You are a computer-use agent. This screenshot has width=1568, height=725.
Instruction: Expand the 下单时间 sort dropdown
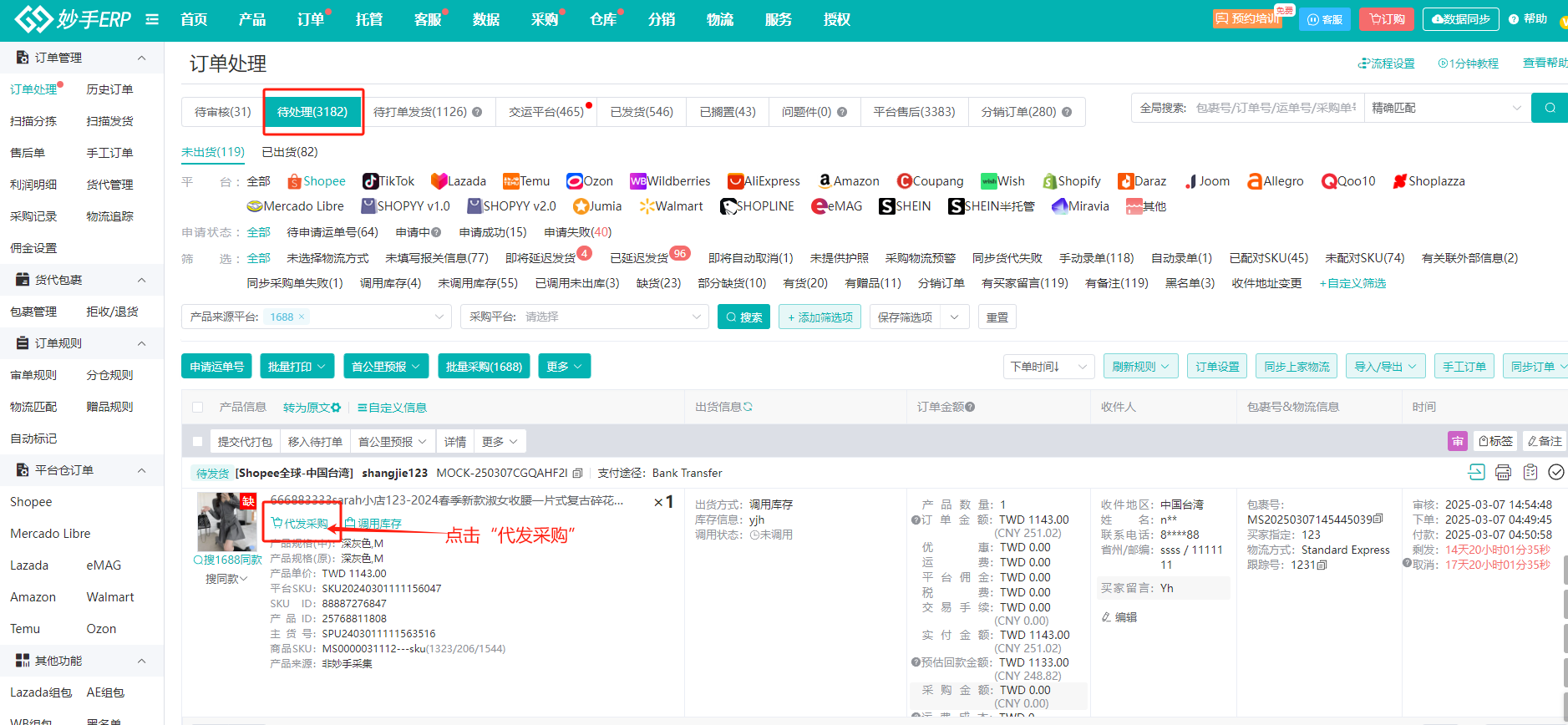click(1048, 367)
